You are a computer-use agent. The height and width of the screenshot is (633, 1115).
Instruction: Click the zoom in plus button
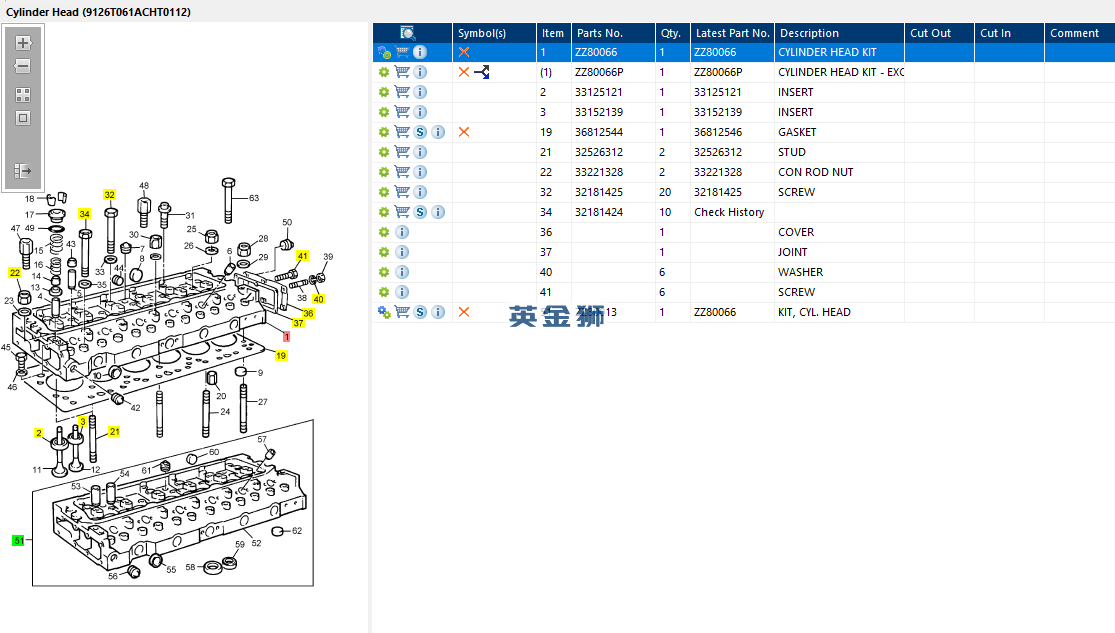point(23,43)
